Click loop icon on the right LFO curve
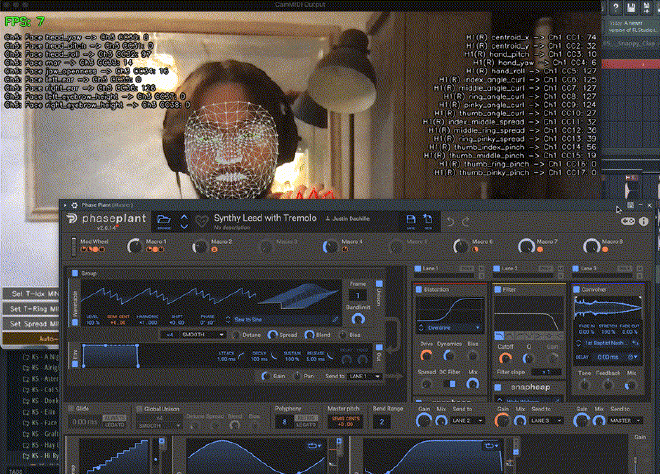The height and width of the screenshot is (474, 660). coord(491,445)
